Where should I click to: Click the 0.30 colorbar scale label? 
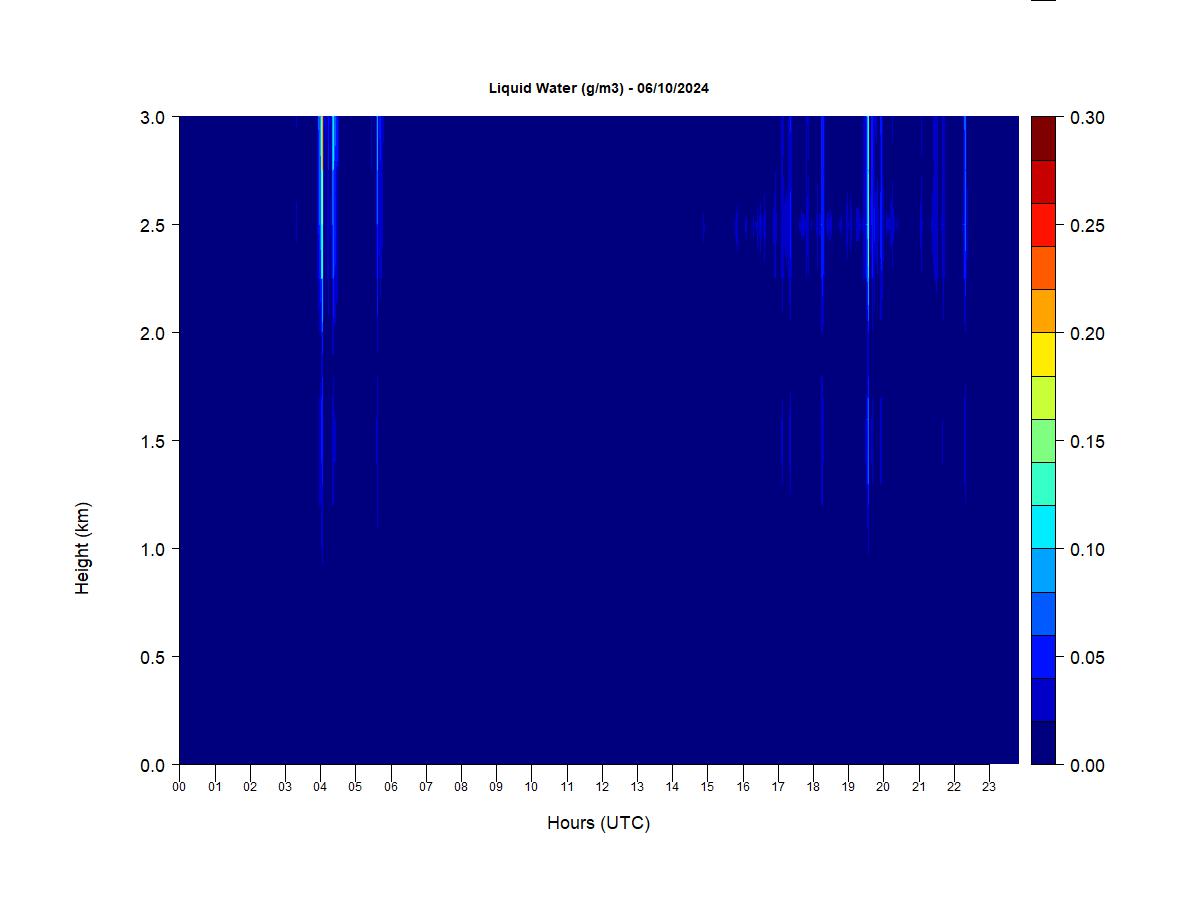pyautogui.click(x=1087, y=118)
